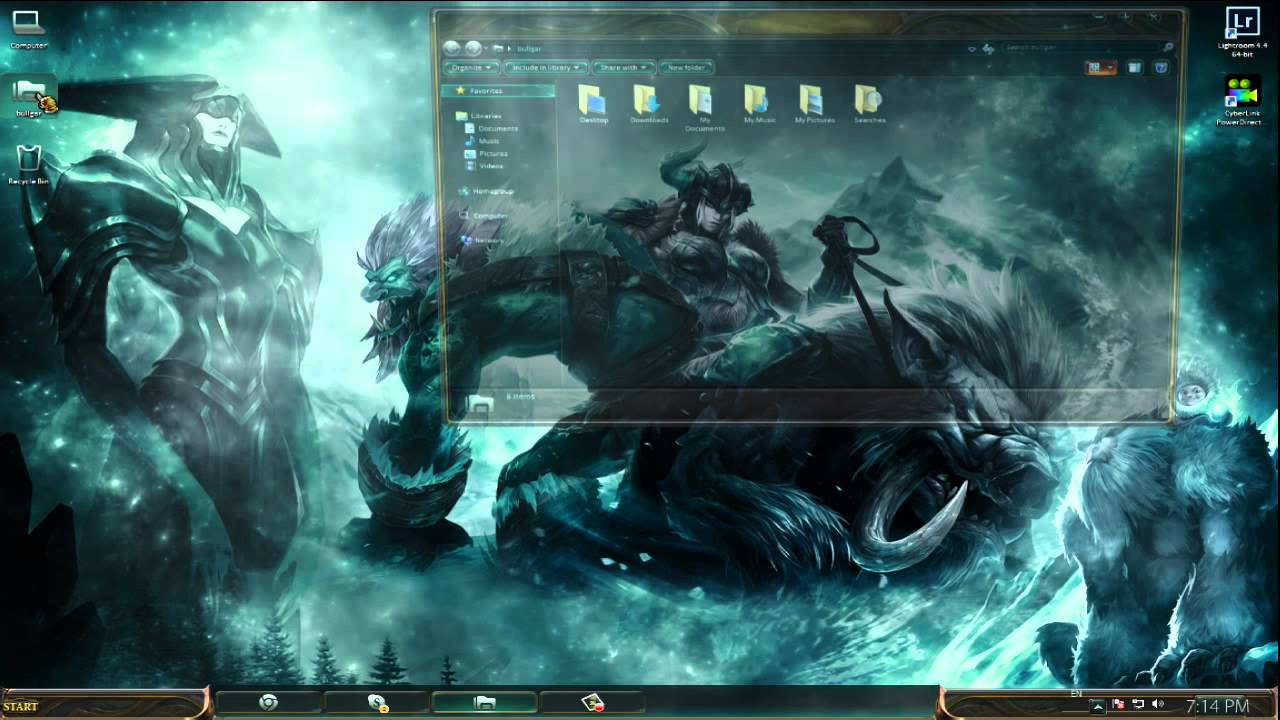Open the Share with menu
This screenshot has height=720, width=1280.
[x=623, y=67]
